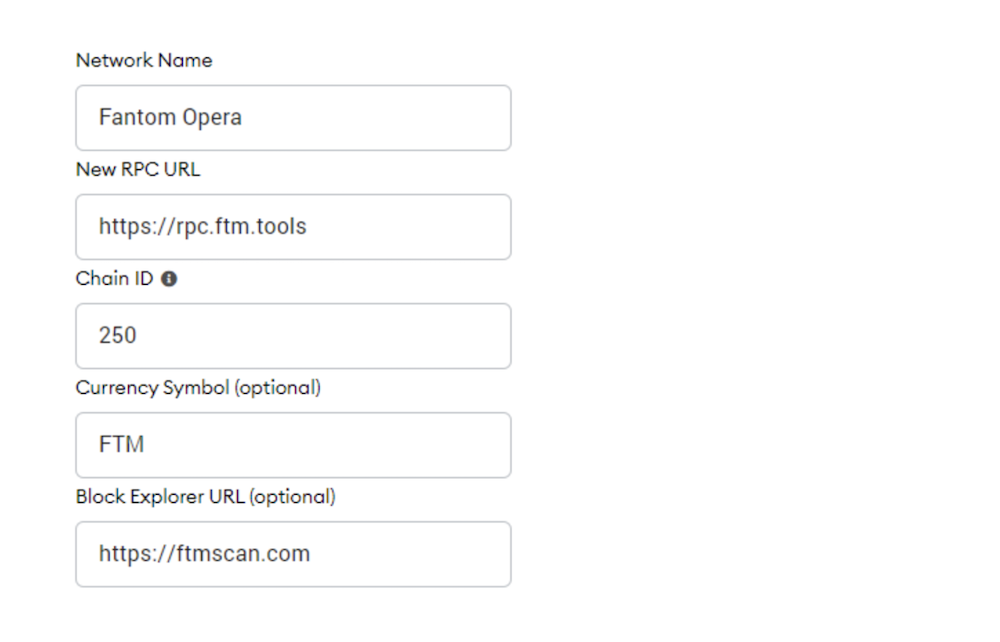1000x642 pixels.
Task: Place cursor on the Fantom Opera text
Action: 170,118
